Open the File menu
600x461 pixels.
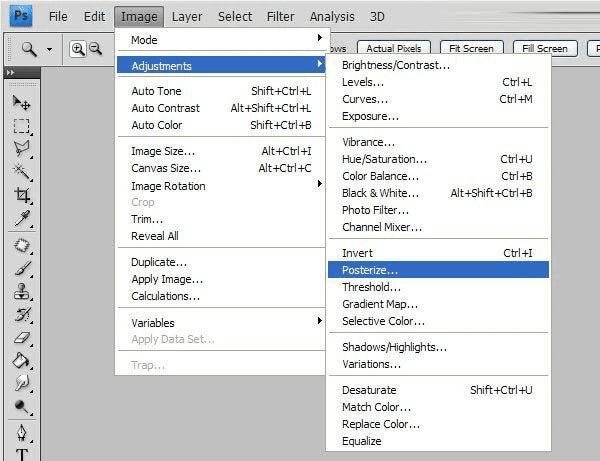[x=58, y=16]
